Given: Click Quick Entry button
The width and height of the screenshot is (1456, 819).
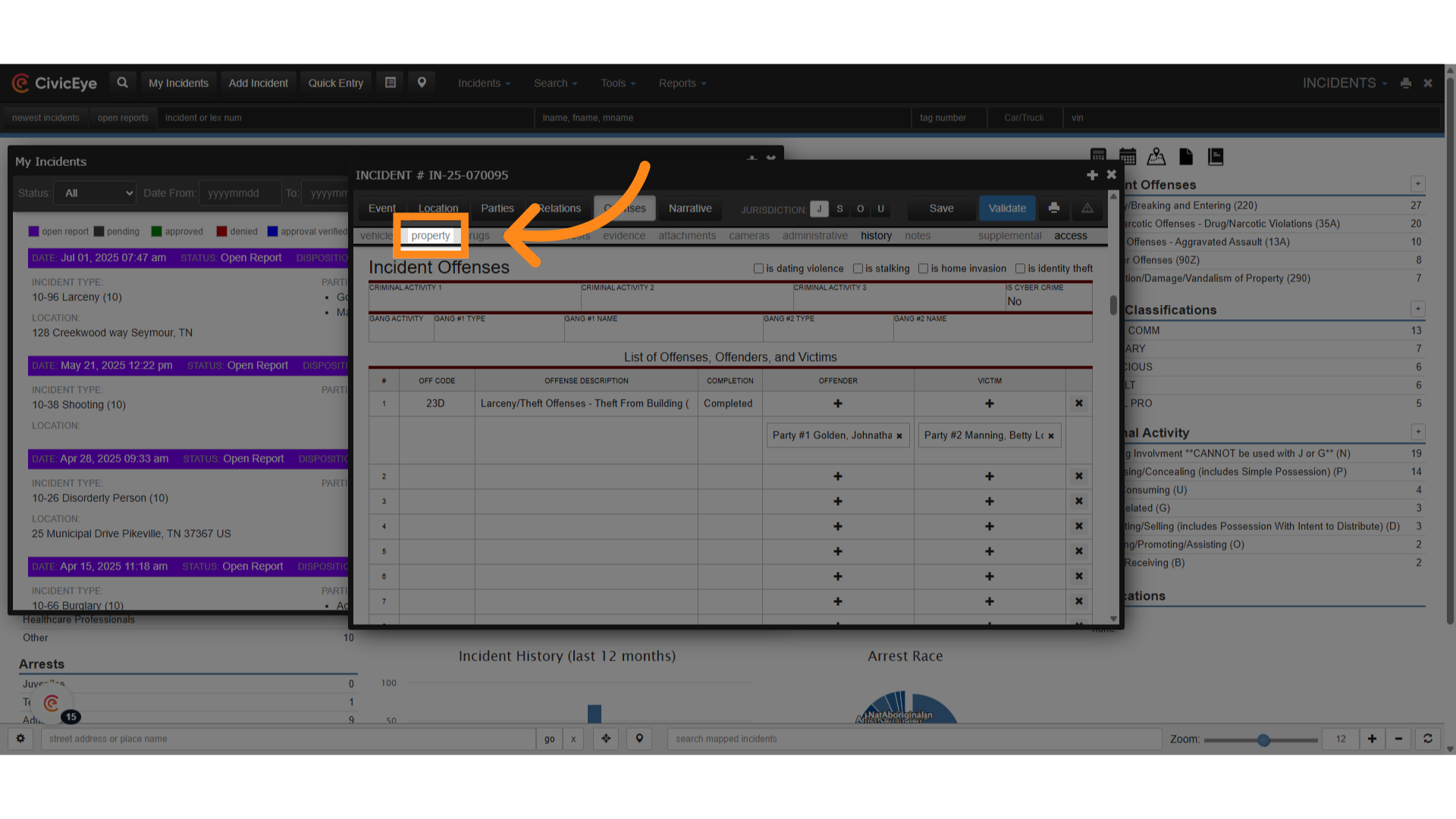Looking at the screenshot, I should pos(335,83).
